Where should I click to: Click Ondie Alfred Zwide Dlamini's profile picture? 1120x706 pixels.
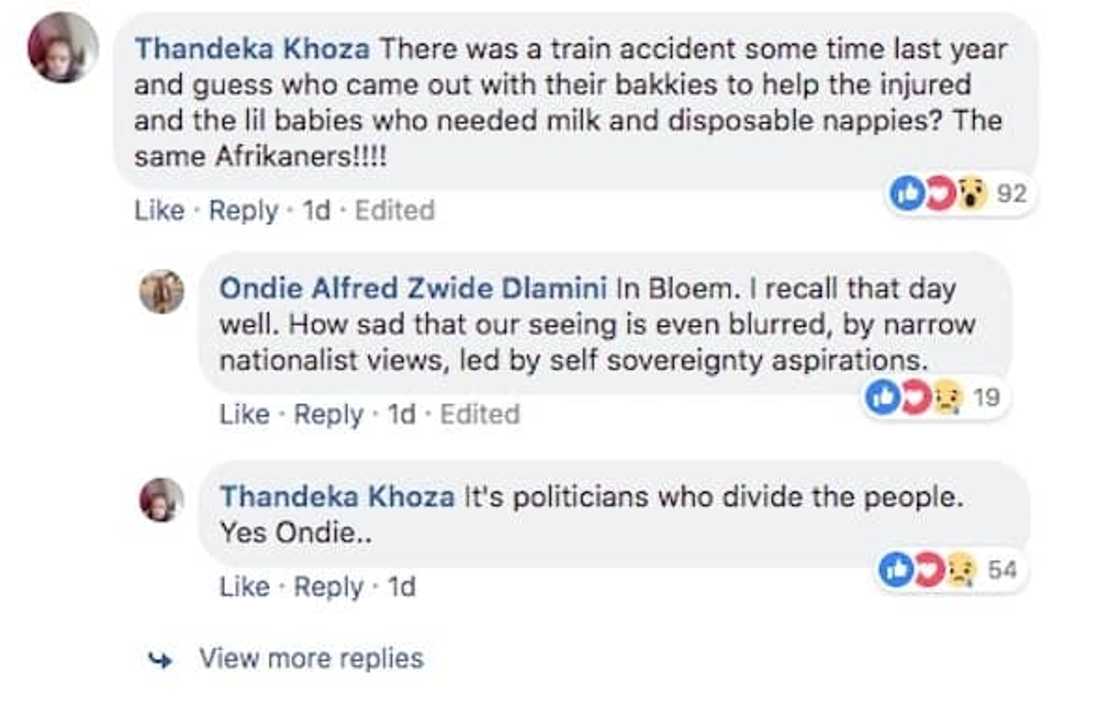click(x=161, y=292)
